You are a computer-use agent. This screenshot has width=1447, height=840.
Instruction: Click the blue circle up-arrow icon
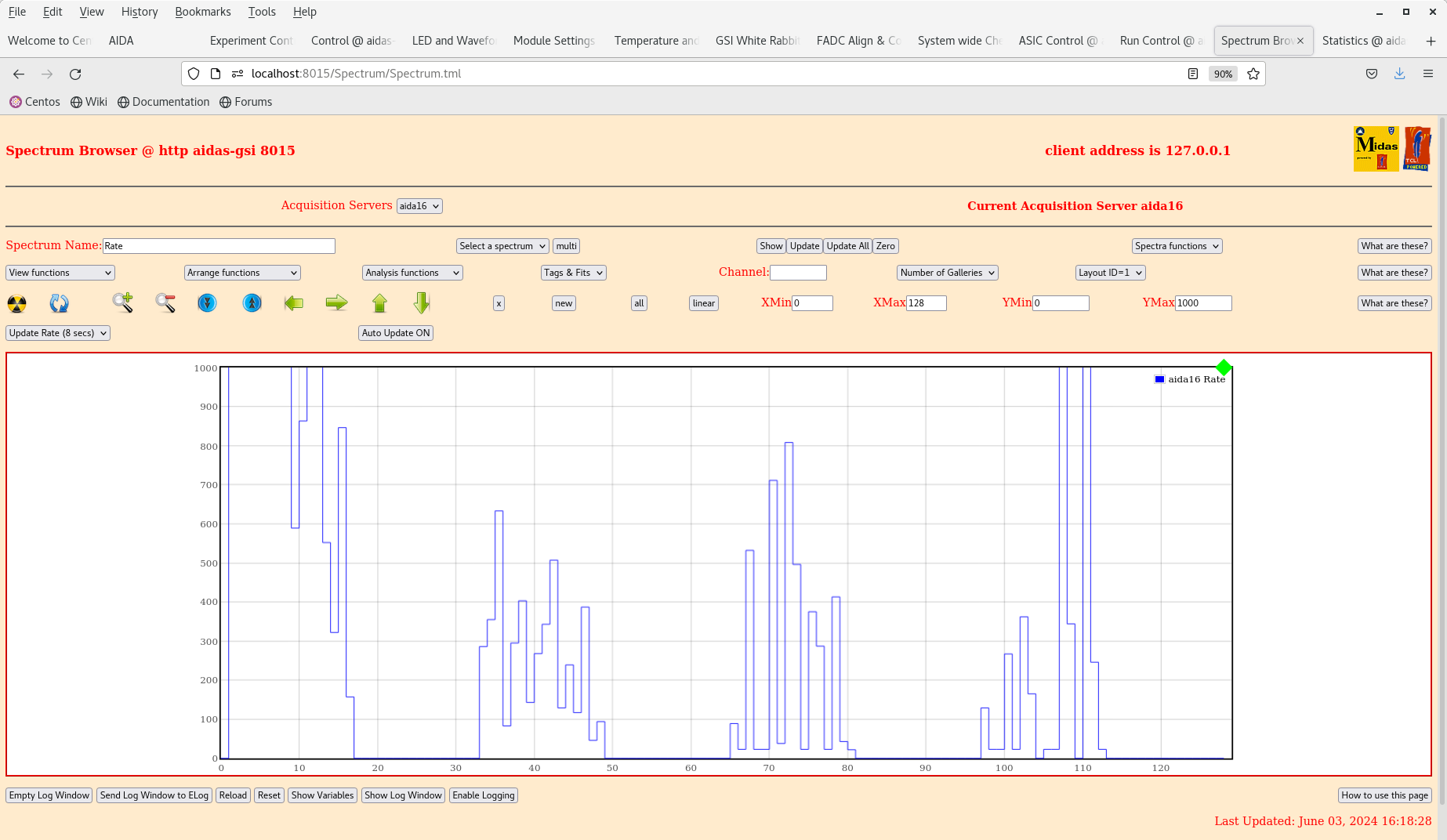tap(252, 302)
